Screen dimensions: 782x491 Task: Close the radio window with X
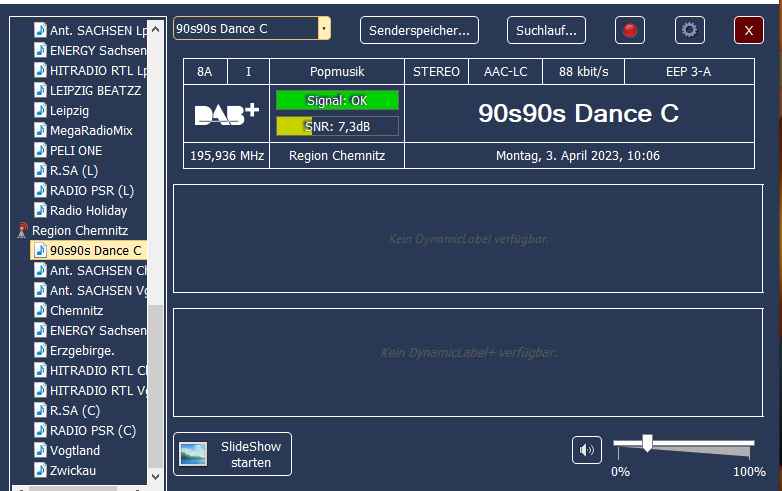coord(748,30)
